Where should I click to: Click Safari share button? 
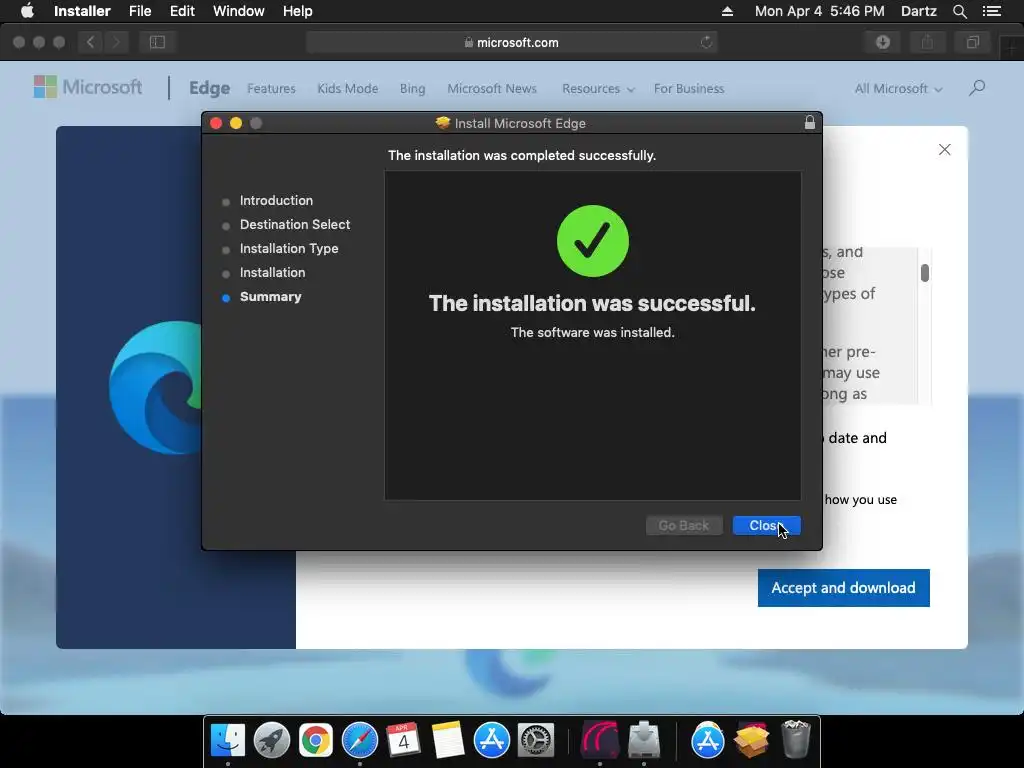927,42
